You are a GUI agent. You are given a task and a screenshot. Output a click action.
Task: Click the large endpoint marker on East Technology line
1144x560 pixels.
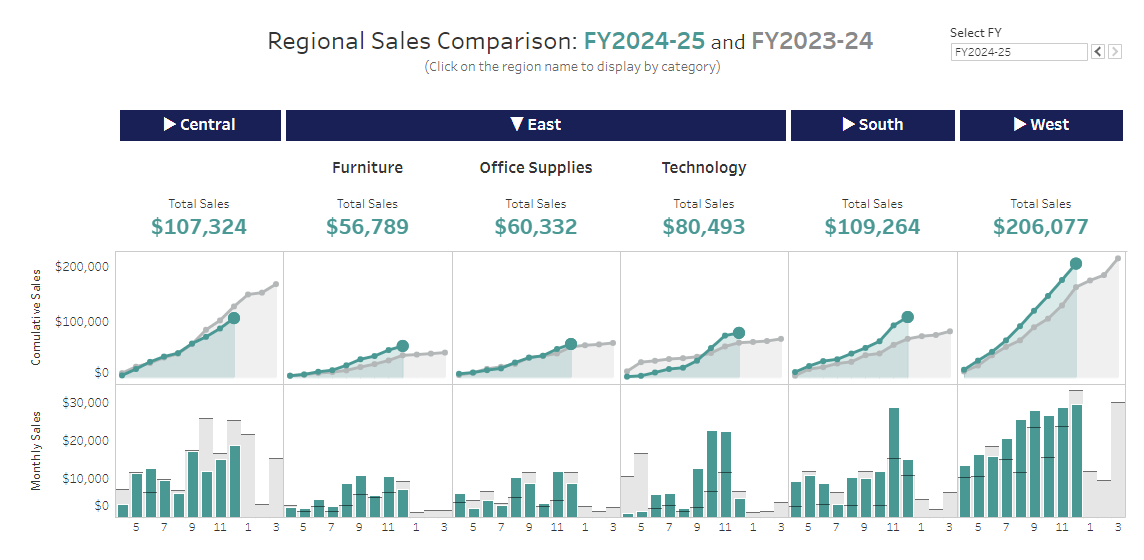(x=739, y=333)
